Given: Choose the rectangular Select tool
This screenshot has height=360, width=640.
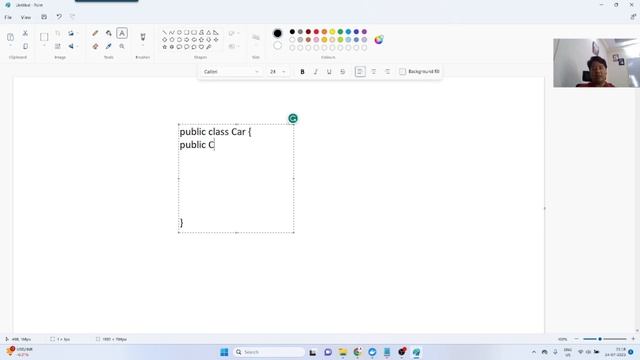Looking at the screenshot, I should click(x=44, y=37).
